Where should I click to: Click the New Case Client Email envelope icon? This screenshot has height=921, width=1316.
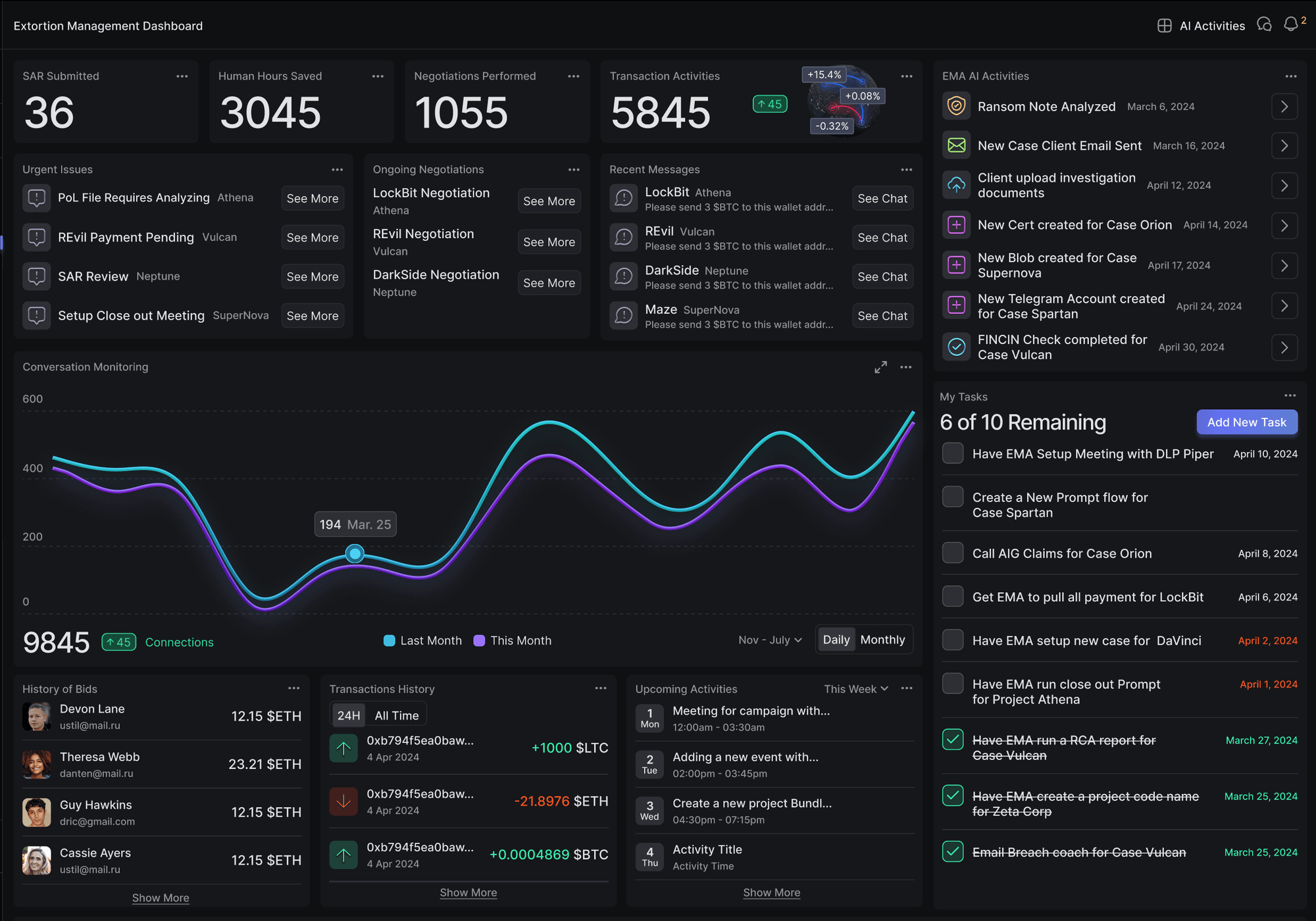pyautogui.click(x=956, y=145)
